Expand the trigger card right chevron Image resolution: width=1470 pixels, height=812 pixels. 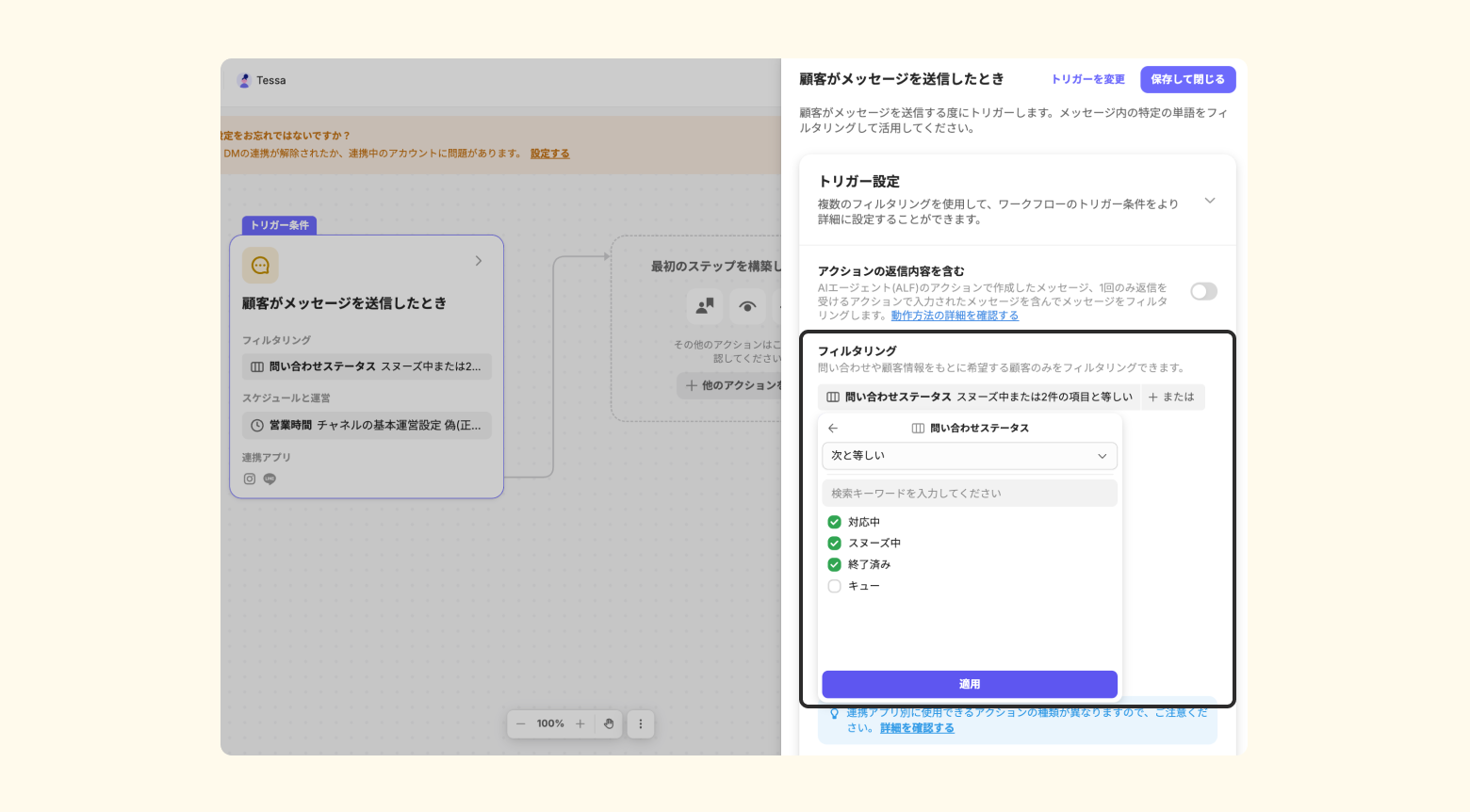[x=479, y=261]
